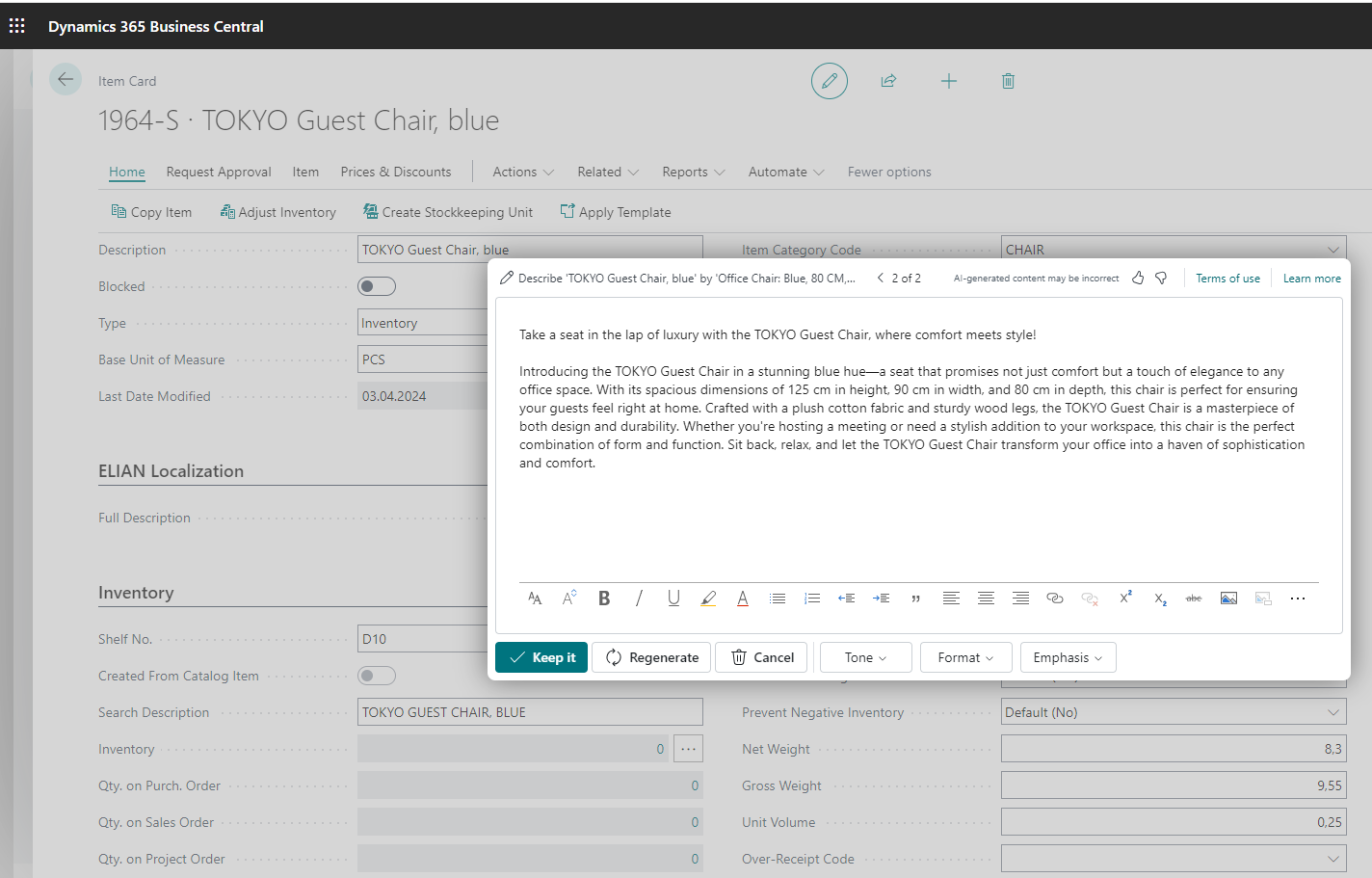Expand the Reports menu
The height and width of the screenshot is (878, 1372).
click(694, 172)
